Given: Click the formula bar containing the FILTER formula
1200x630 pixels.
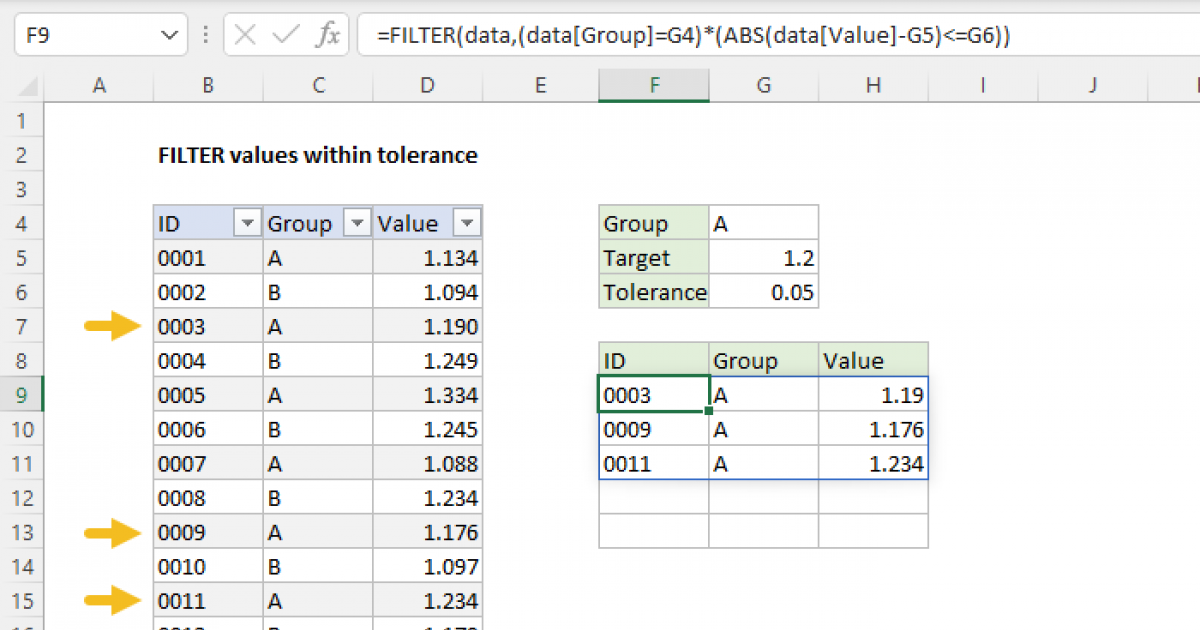Looking at the screenshot, I should (x=600, y=34).
